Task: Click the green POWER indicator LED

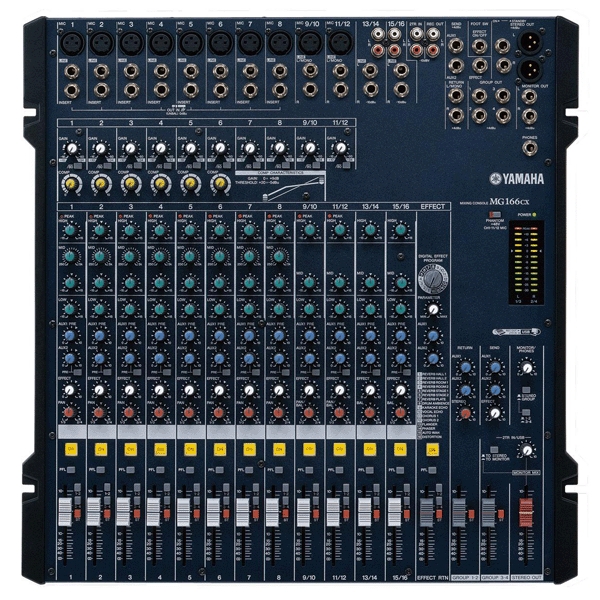Action: [x=535, y=215]
